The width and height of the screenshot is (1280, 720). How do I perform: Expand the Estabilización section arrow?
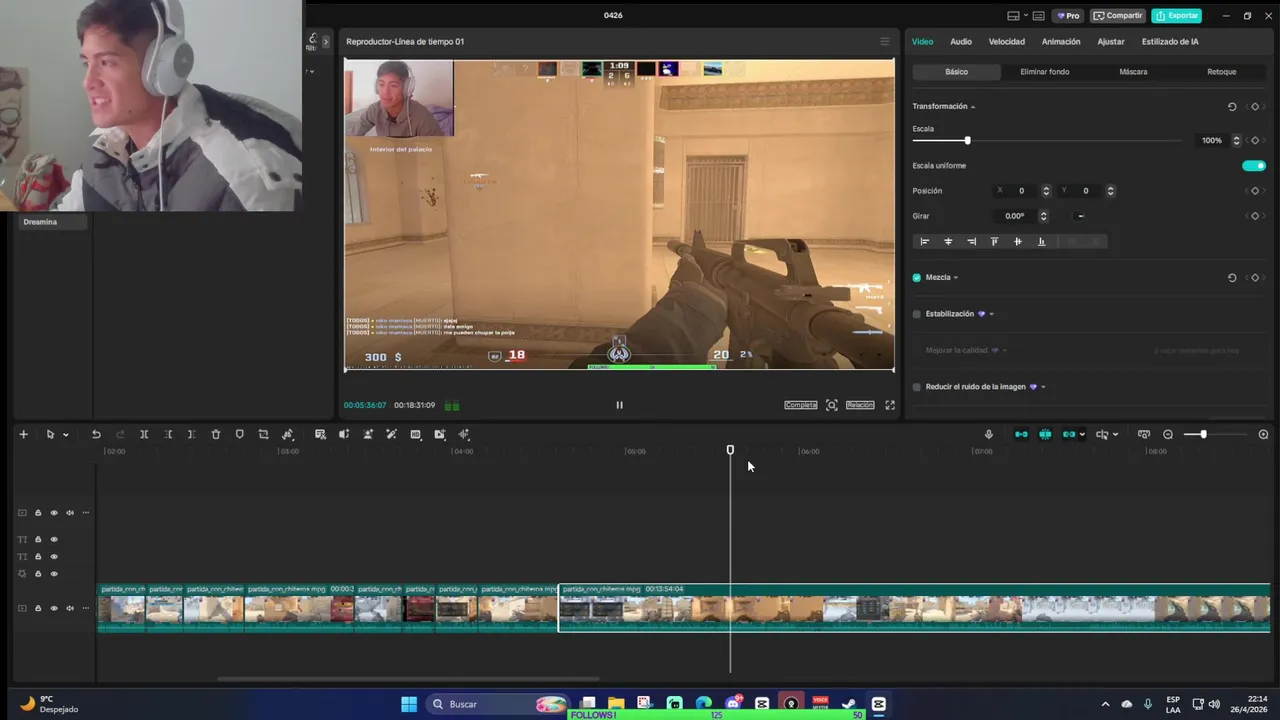(x=991, y=314)
